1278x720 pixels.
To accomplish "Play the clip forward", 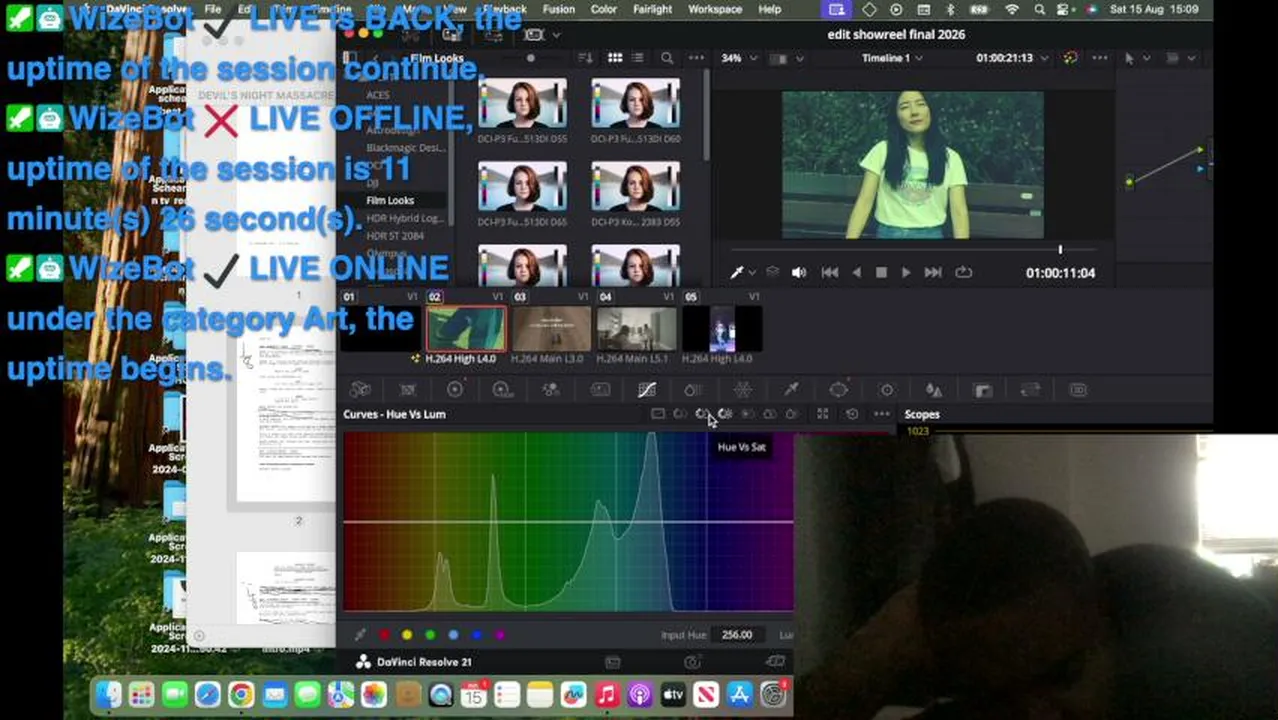I will tap(906, 272).
